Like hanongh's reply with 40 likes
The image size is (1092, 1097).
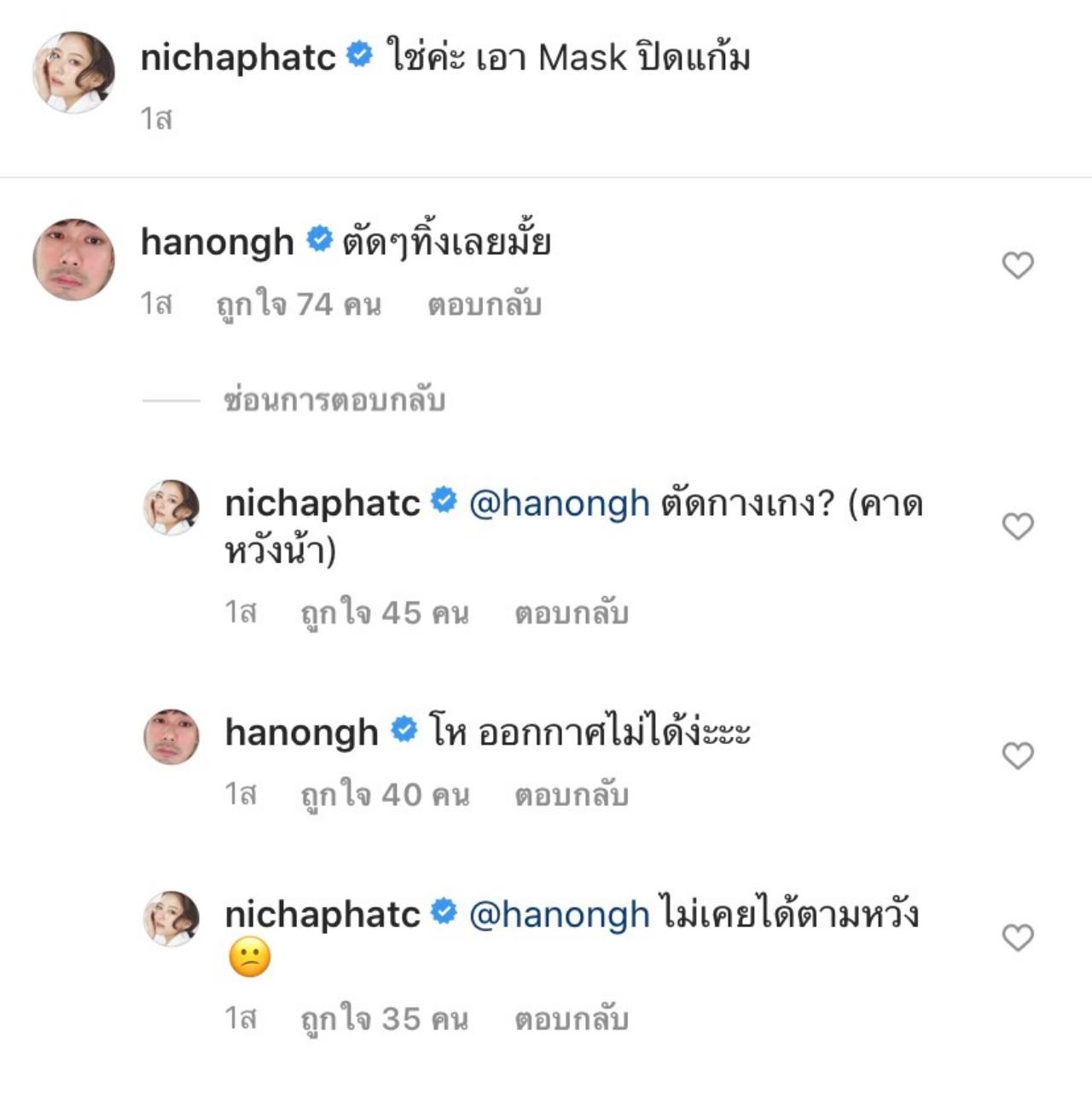pyautogui.click(x=1017, y=755)
